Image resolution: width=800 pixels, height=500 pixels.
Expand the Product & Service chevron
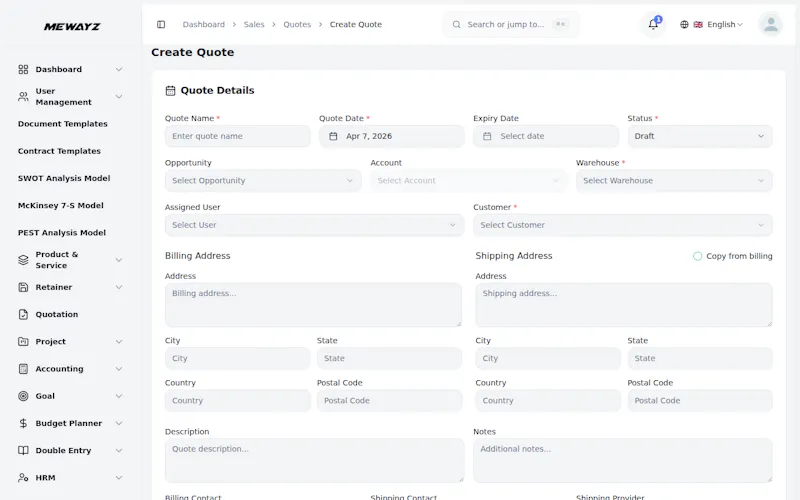pyautogui.click(x=119, y=260)
